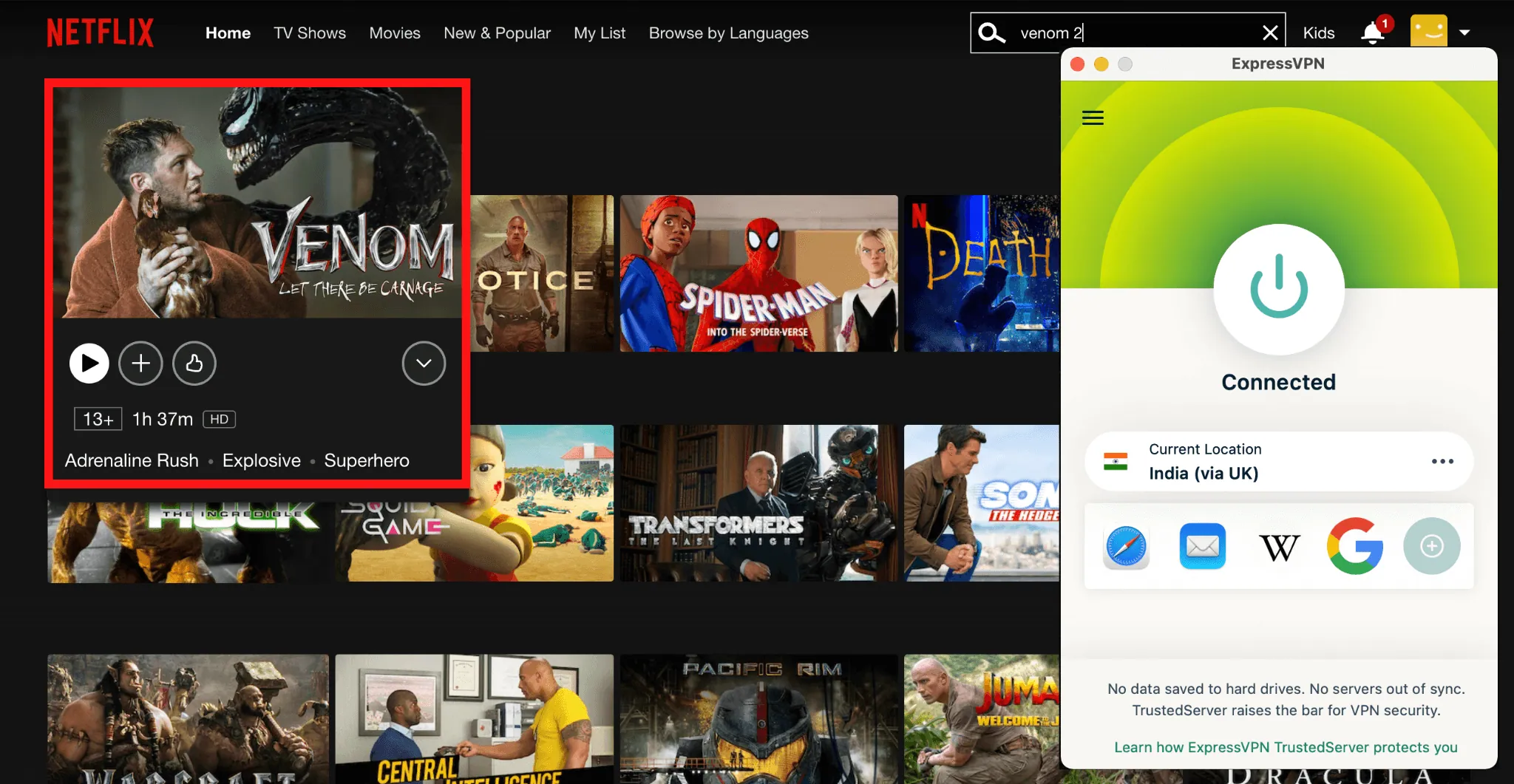Select India (via UK) current location
The height and width of the screenshot is (784, 1514).
tap(1279, 461)
